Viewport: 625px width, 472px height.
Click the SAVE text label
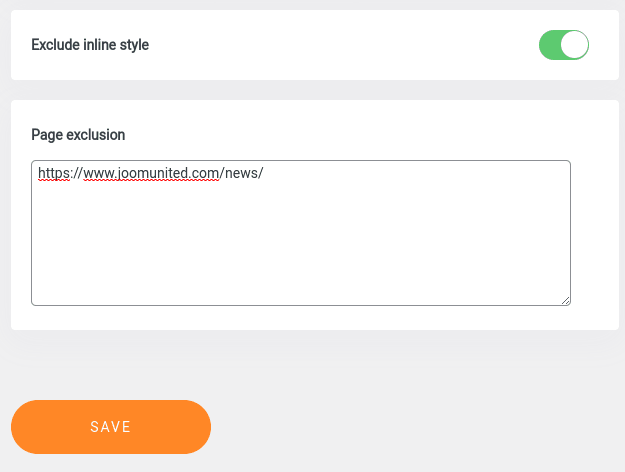pos(111,427)
